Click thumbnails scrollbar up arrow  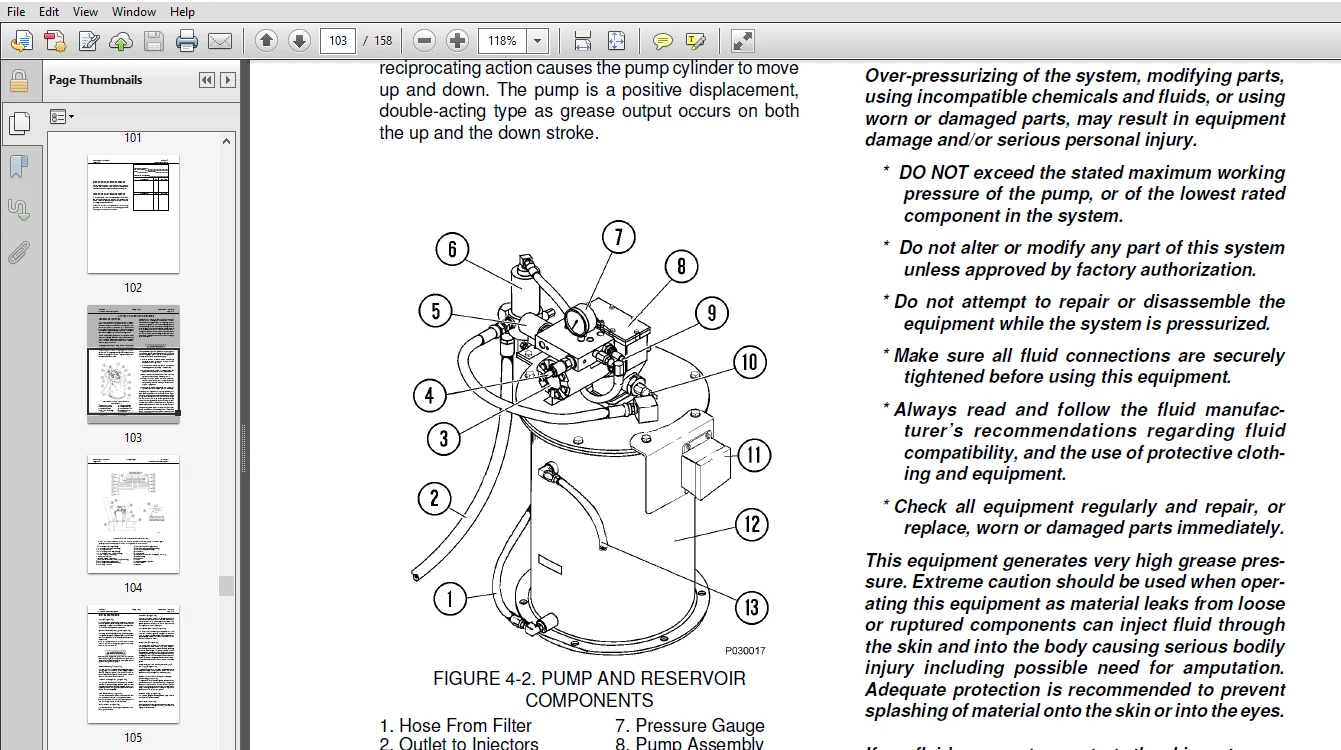click(x=227, y=140)
